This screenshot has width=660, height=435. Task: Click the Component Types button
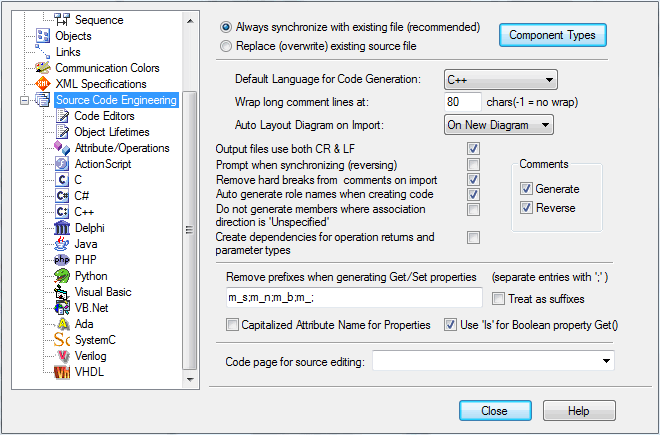[x=553, y=35]
